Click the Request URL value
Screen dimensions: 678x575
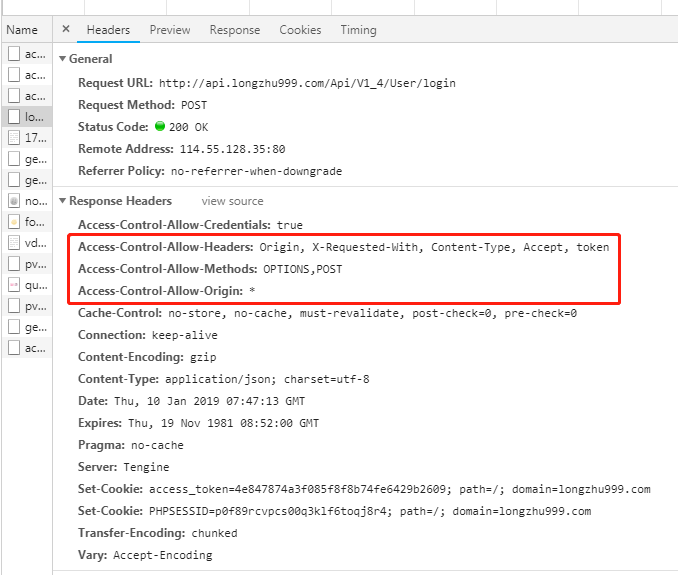point(300,83)
